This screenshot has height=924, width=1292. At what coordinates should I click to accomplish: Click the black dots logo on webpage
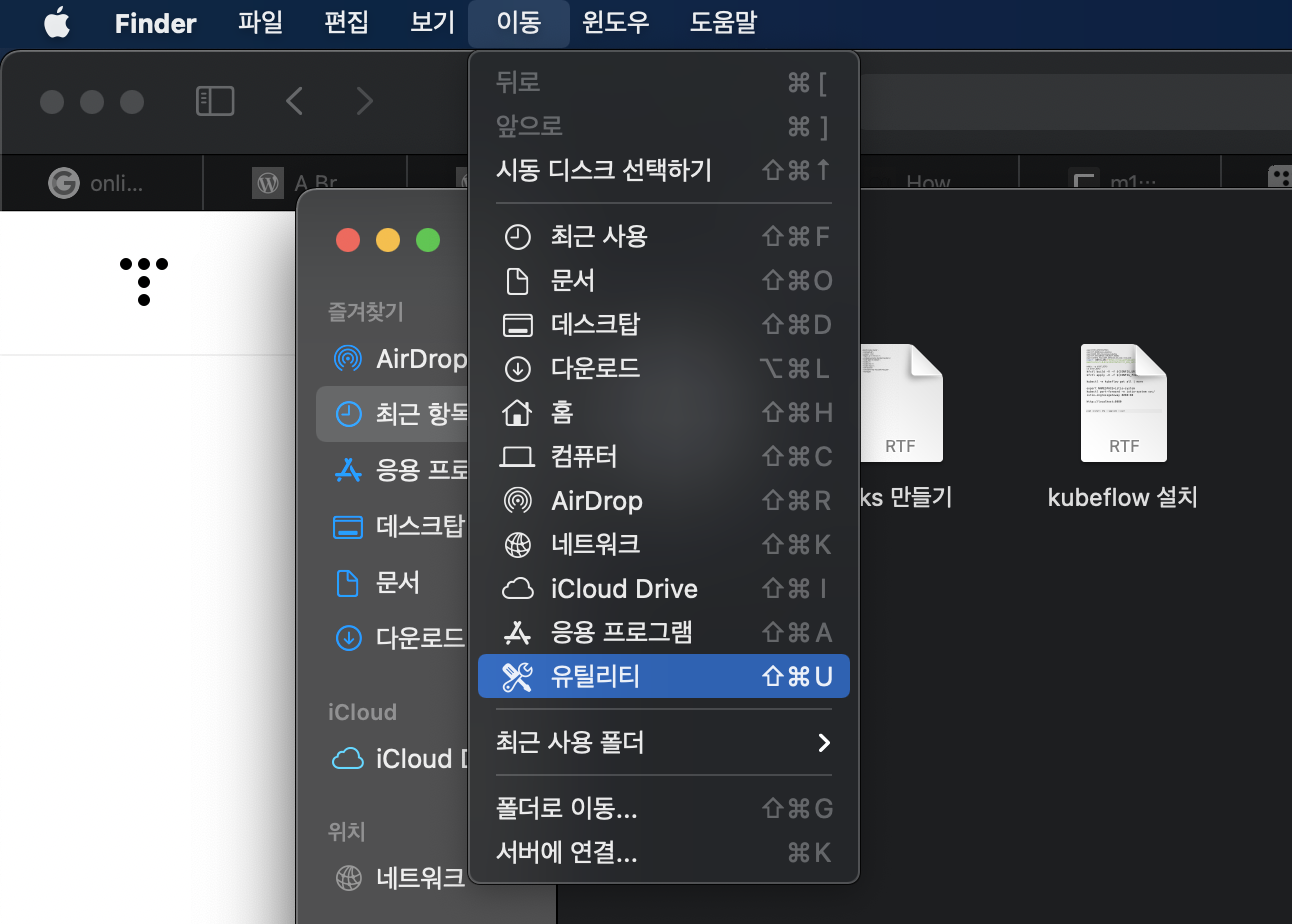(144, 281)
